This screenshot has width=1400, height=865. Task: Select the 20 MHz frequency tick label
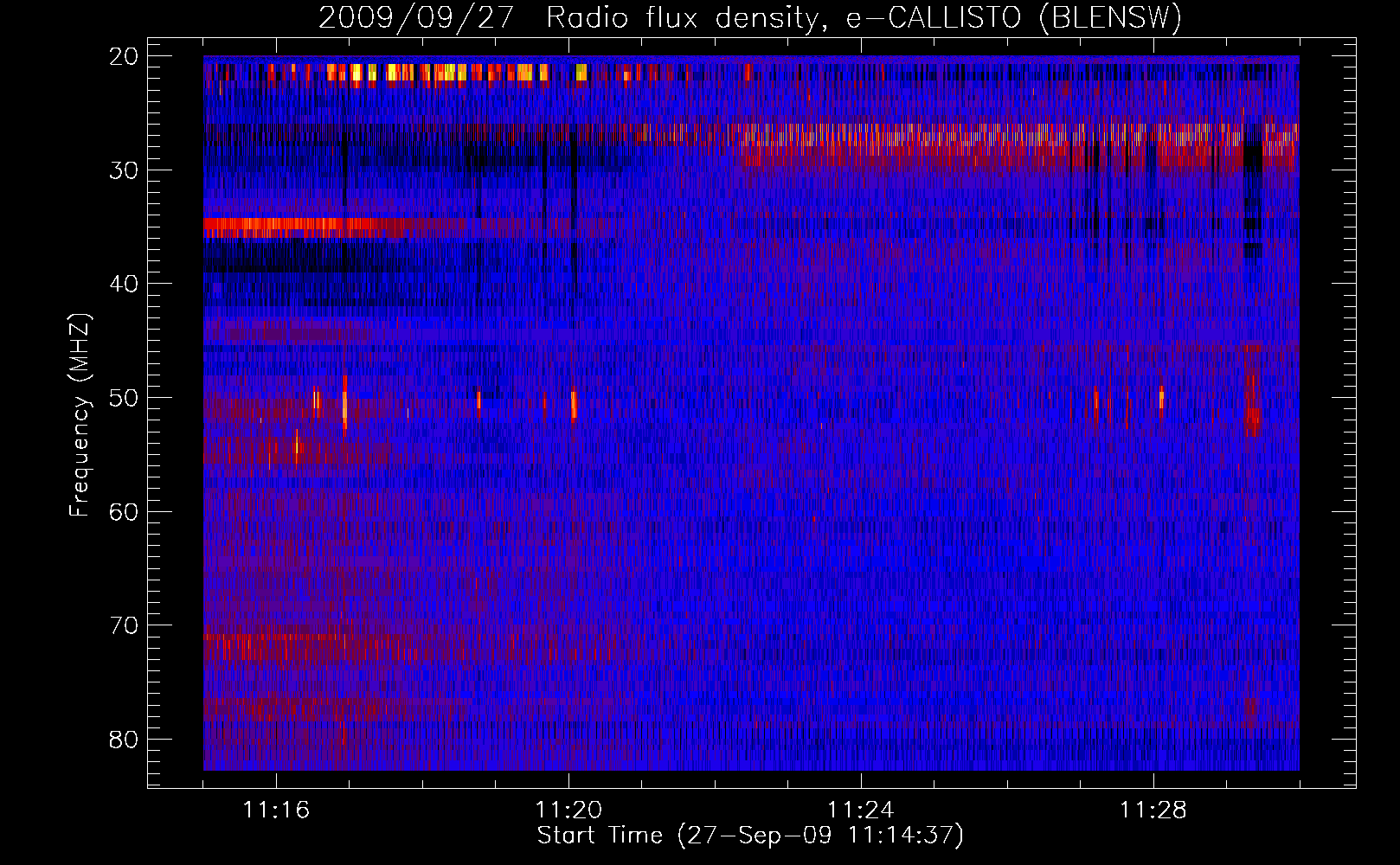[125, 56]
